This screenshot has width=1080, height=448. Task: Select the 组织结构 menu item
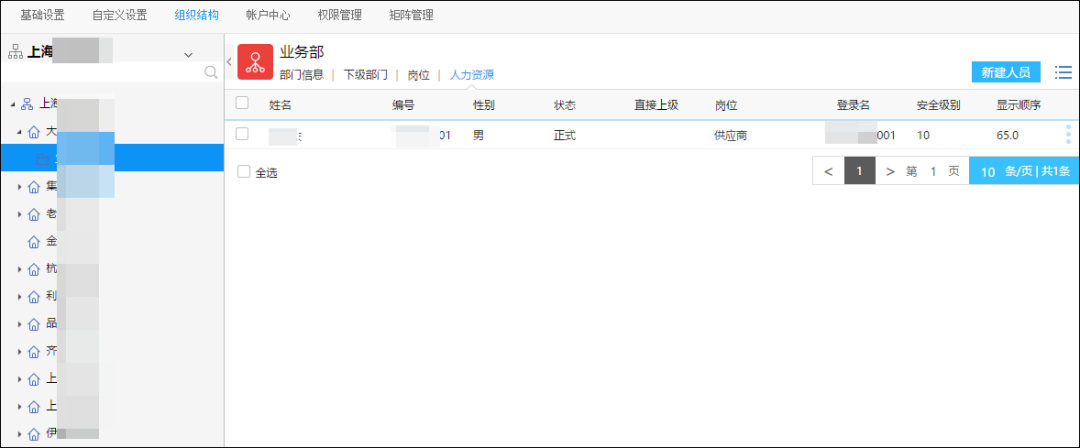point(197,15)
